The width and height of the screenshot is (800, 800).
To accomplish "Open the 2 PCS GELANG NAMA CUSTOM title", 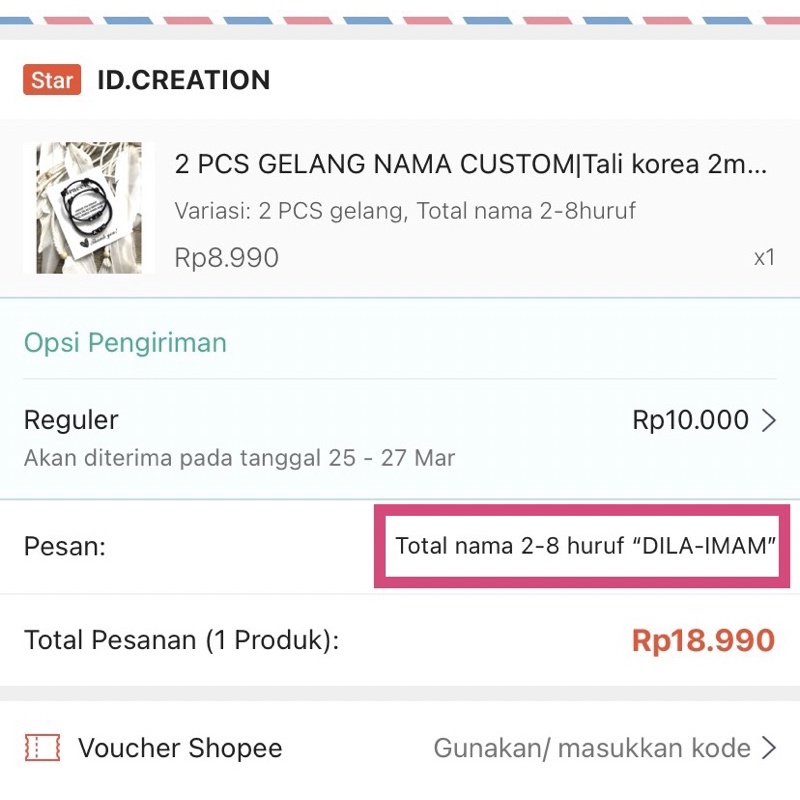I will pos(471,165).
